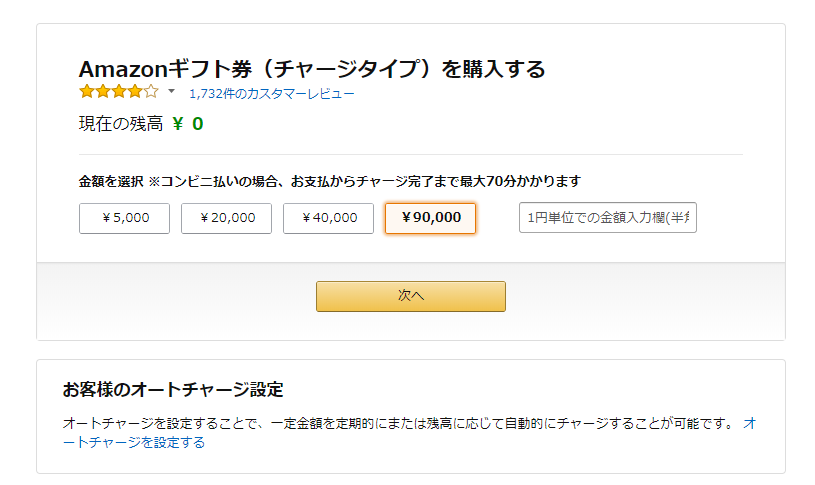Screen dimensions: 815x485
Task: Choose the ¥20,000 amount option
Action: tap(226, 218)
